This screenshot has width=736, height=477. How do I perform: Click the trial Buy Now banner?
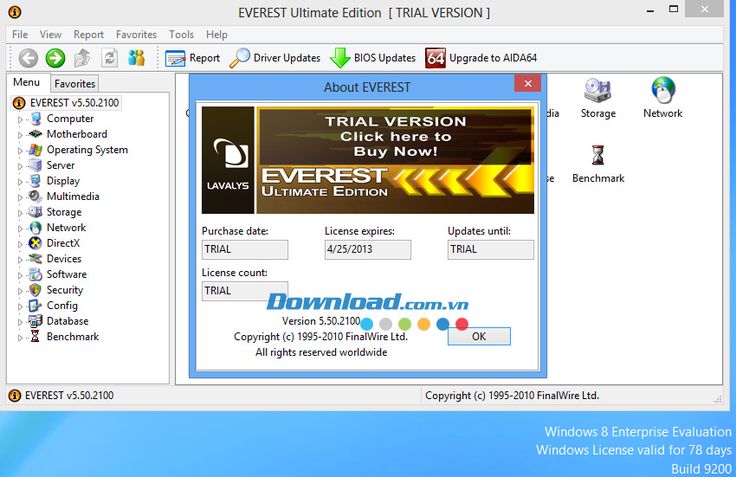tap(368, 160)
